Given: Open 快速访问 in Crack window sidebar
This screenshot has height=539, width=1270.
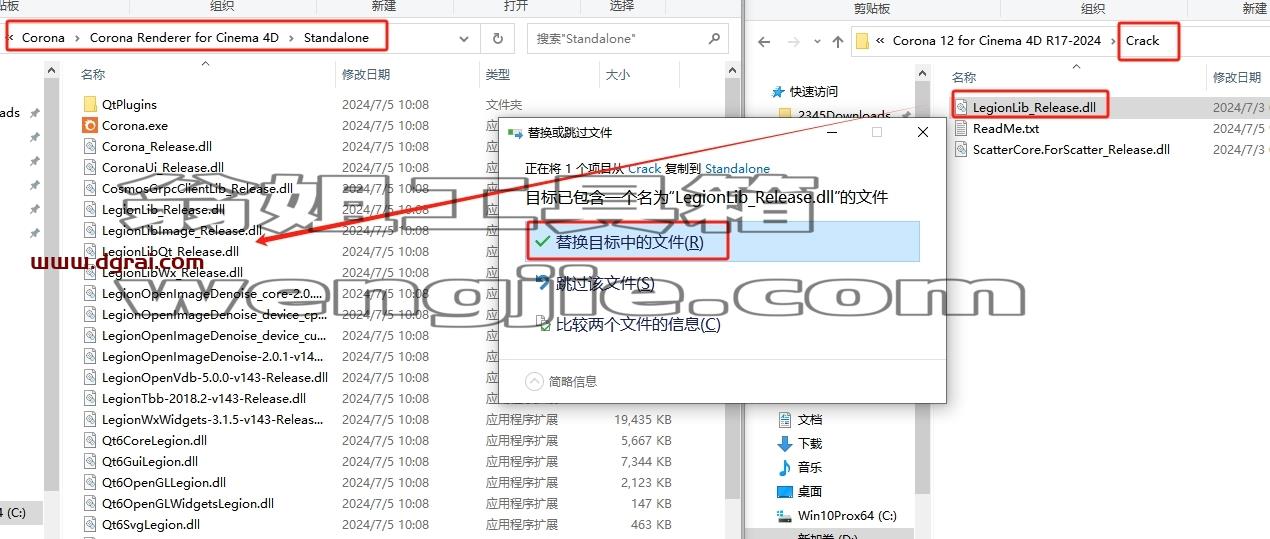Looking at the screenshot, I should (814, 91).
